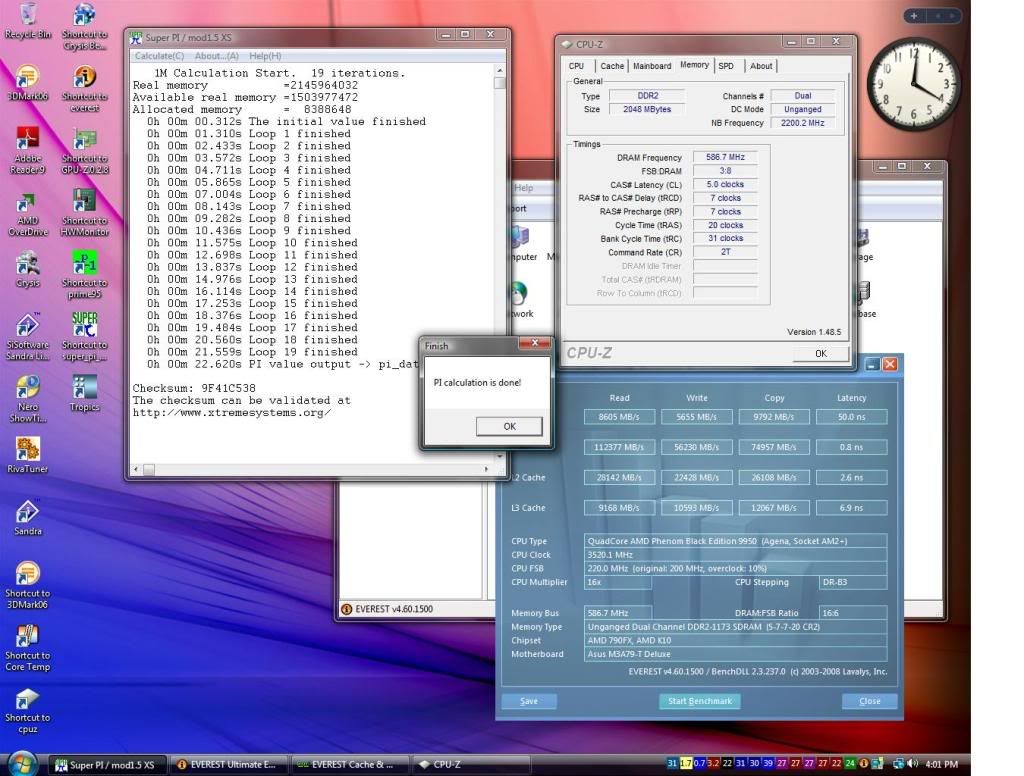The width and height of the screenshot is (1024, 776).
Task: Open Shortcut to 3DMark06 desktop icon
Action: click(x=27, y=585)
